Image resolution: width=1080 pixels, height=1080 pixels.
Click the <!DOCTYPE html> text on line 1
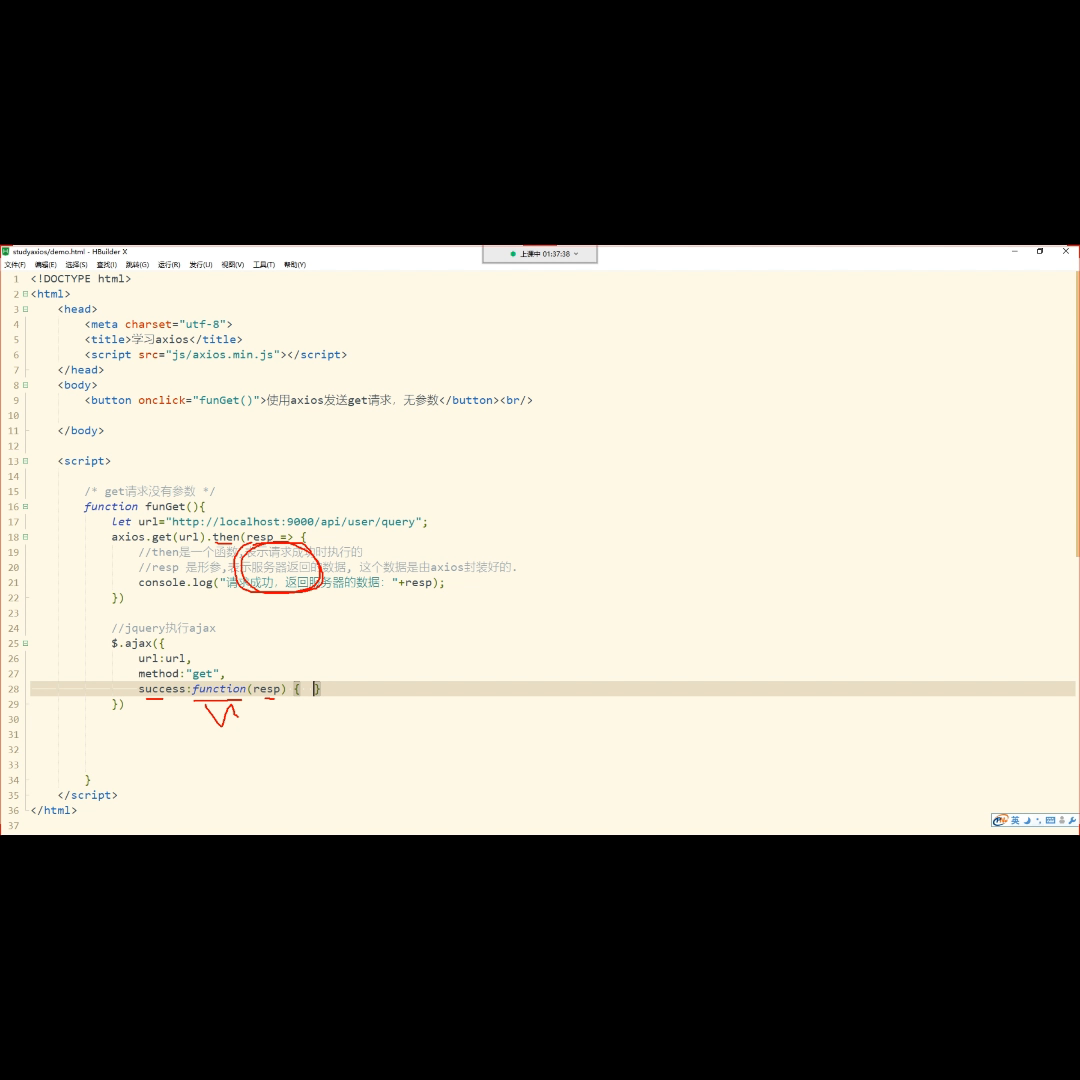coord(81,279)
